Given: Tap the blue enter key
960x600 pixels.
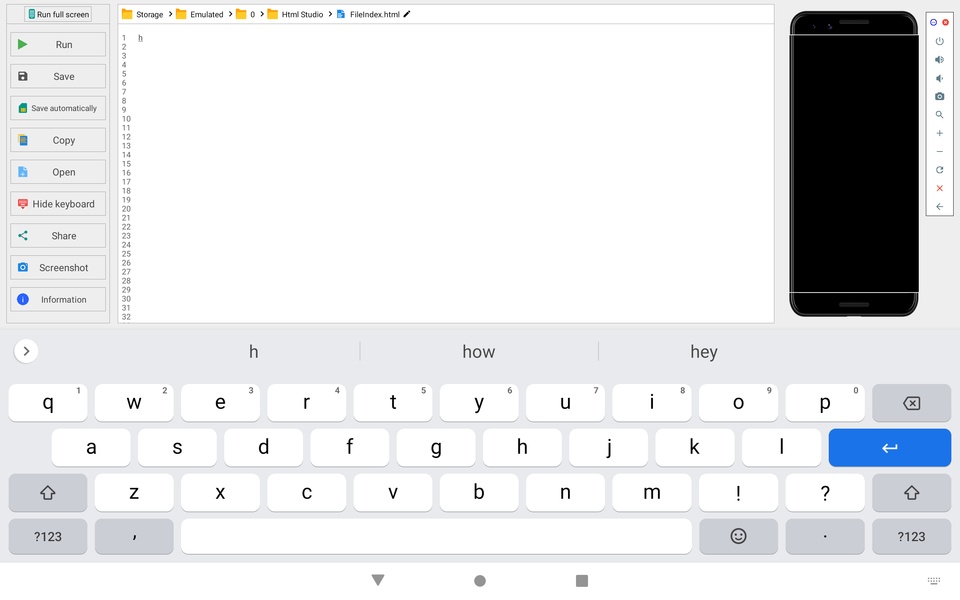Looking at the screenshot, I should (890, 448).
